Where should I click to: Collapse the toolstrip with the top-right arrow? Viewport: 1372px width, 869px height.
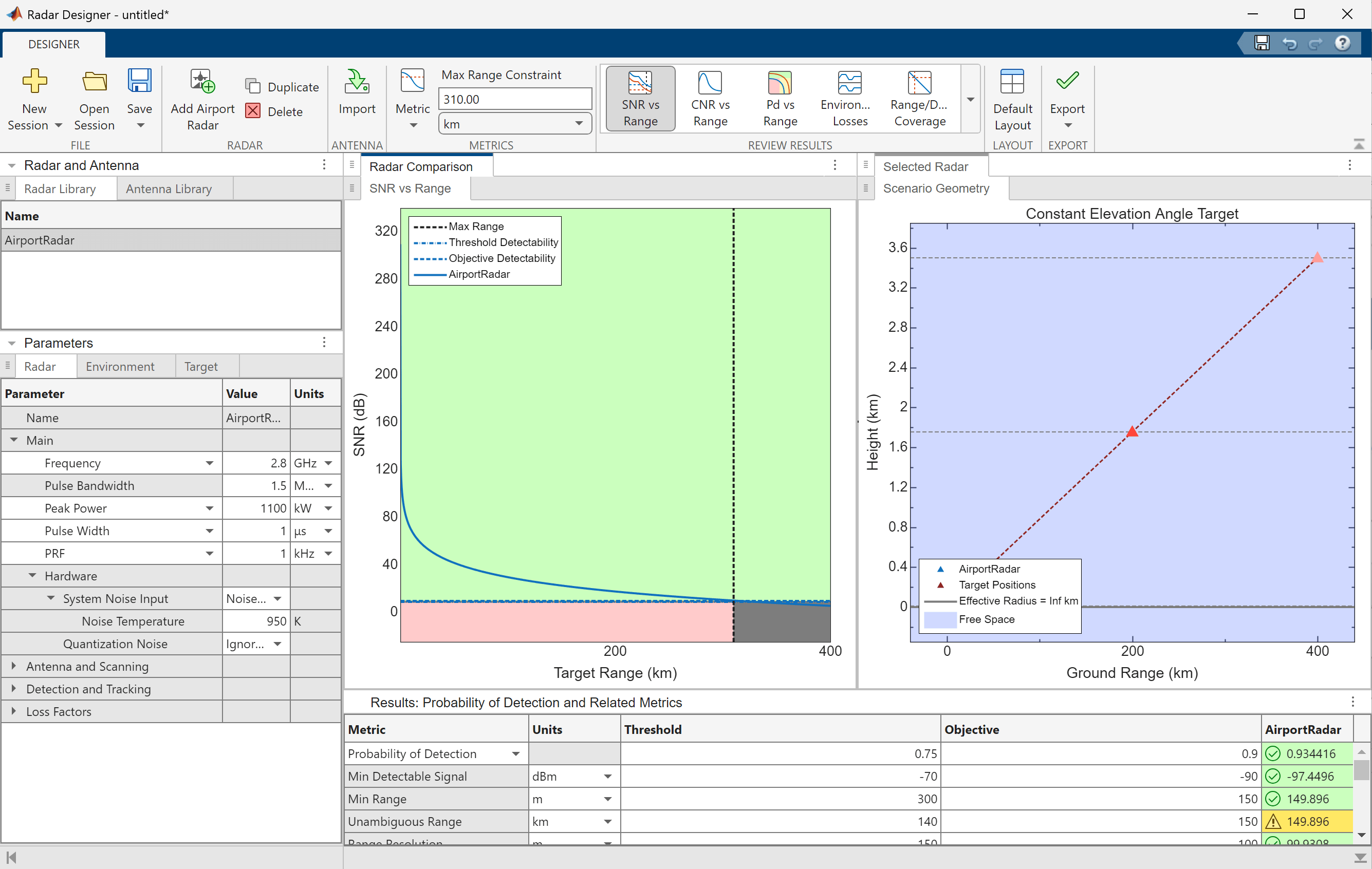point(1359,144)
